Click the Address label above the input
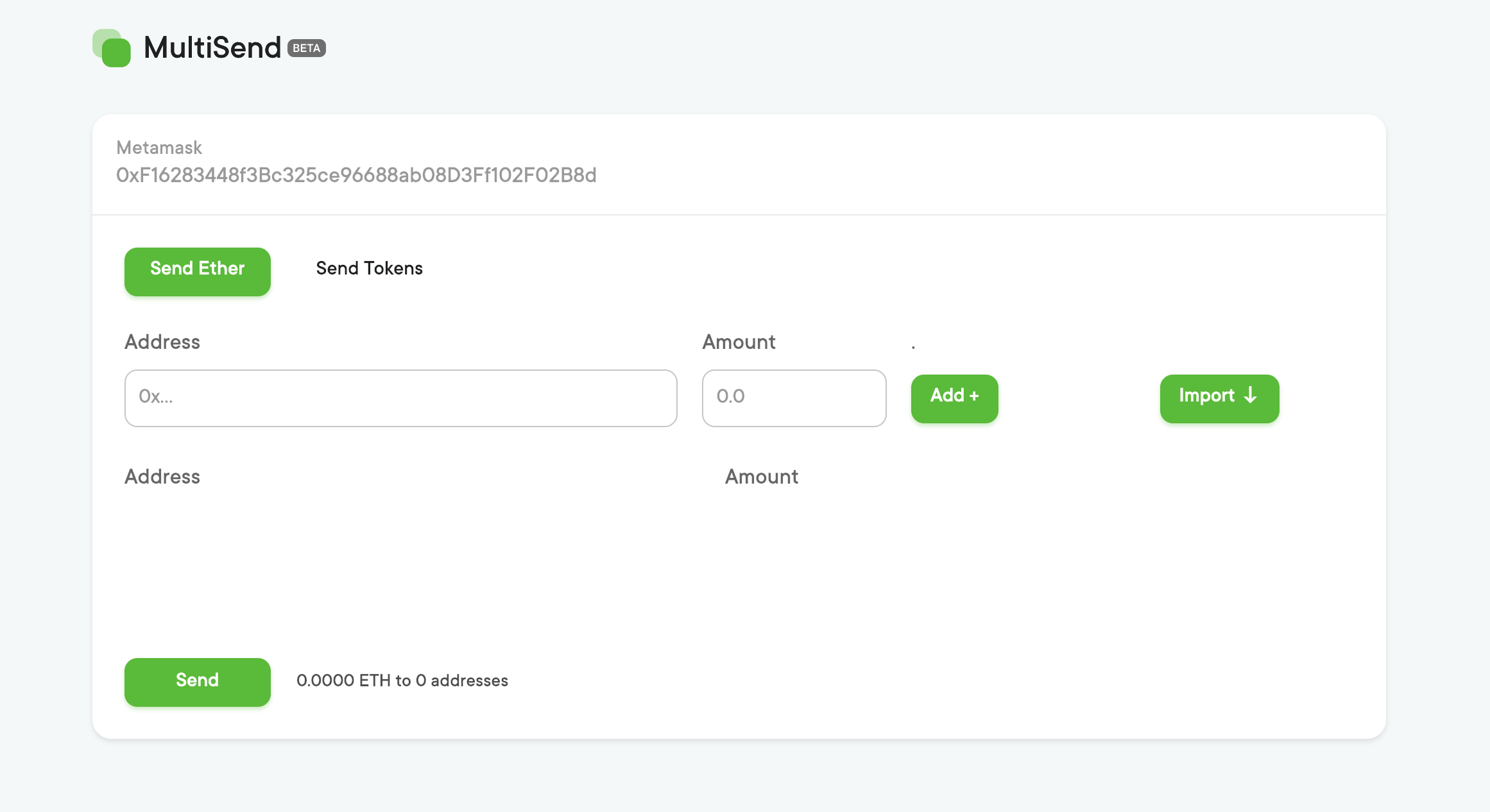The image size is (1490, 812). [162, 342]
